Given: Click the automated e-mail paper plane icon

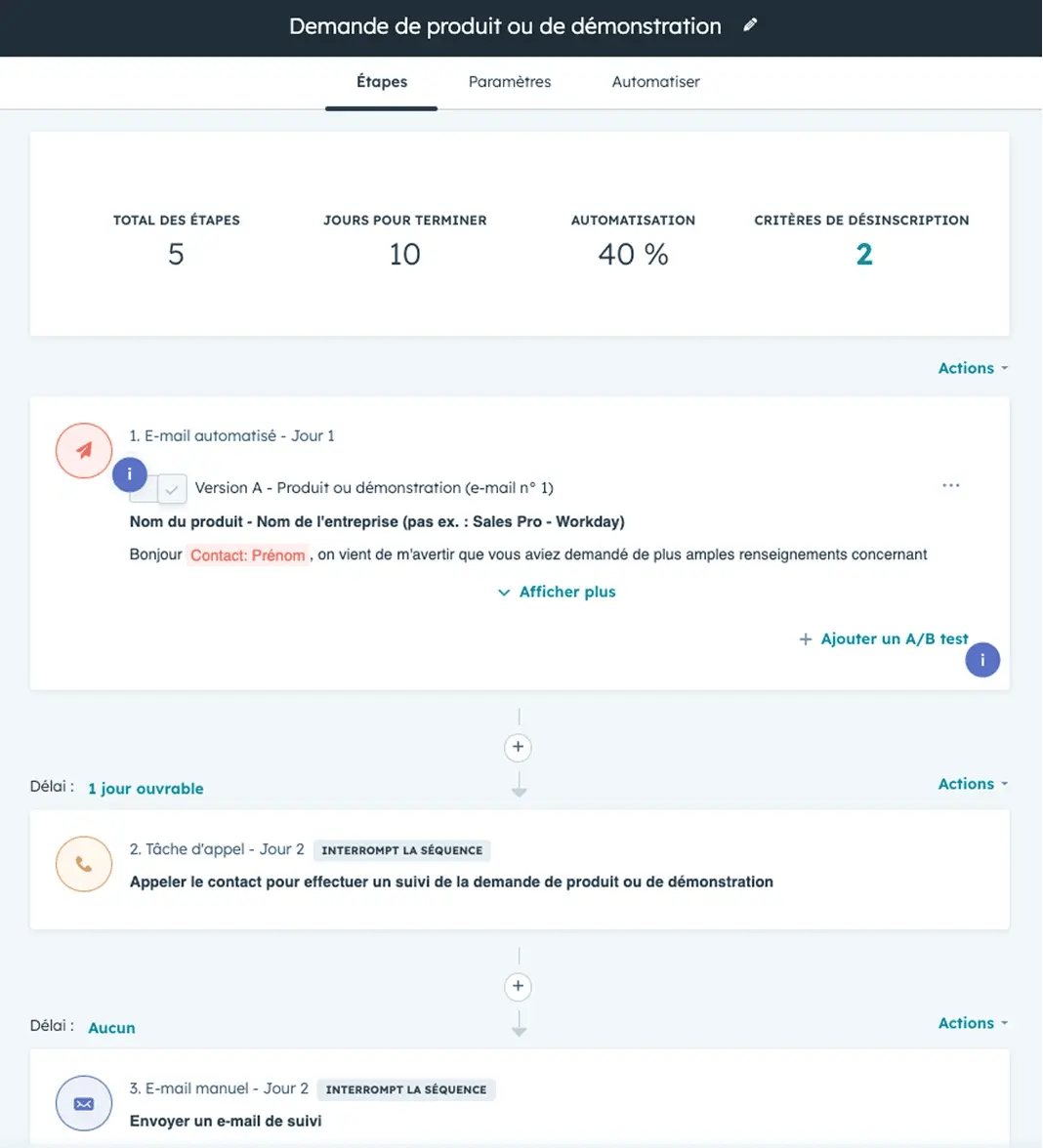Looking at the screenshot, I should [84, 450].
